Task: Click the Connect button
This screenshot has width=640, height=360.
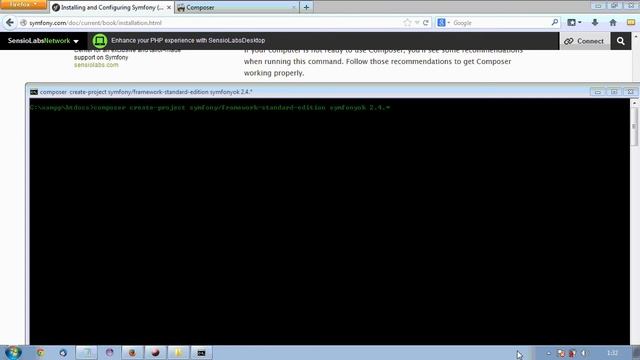Action: pyautogui.click(x=584, y=41)
